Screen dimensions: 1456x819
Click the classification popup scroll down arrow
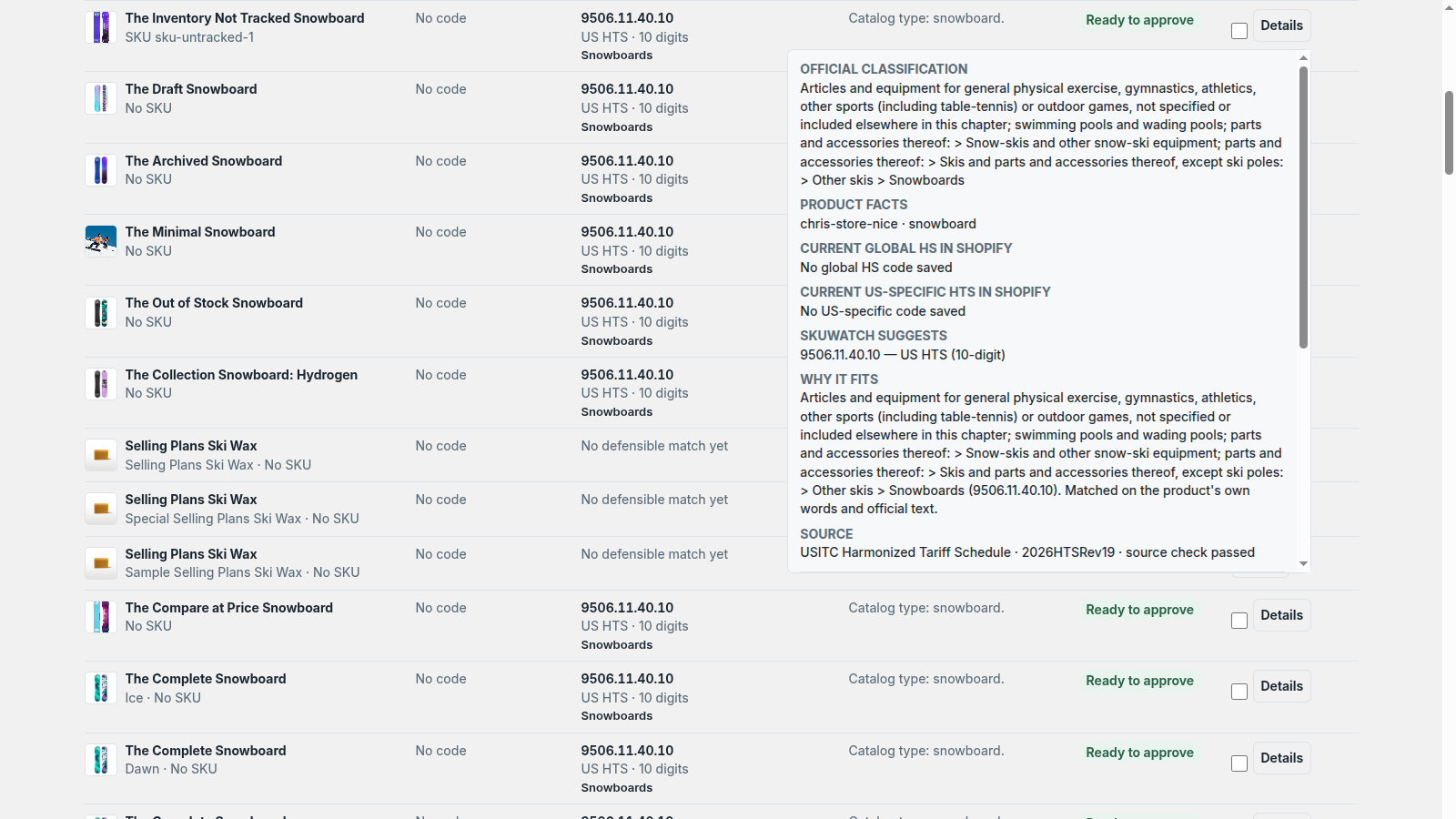(1303, 564)
